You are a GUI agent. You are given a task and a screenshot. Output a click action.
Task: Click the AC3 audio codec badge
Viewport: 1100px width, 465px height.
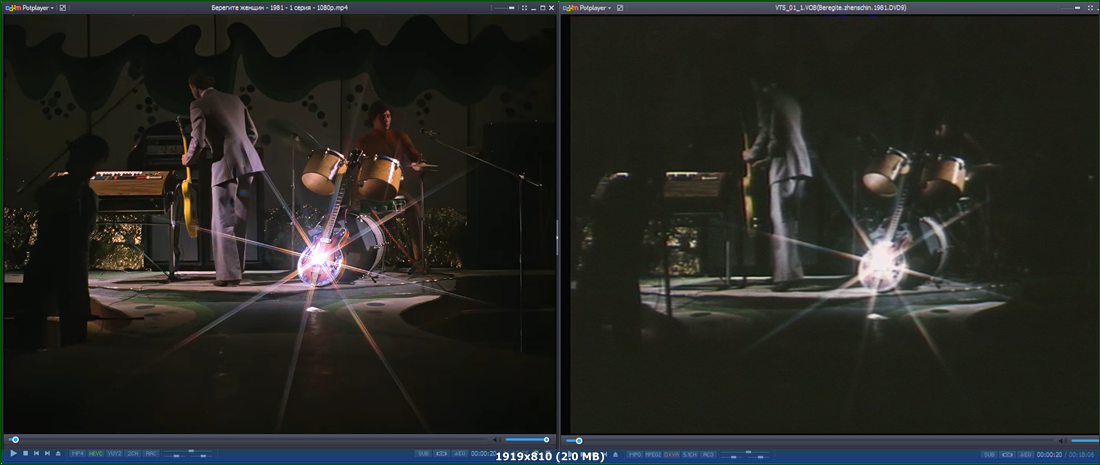click(709, 454)
